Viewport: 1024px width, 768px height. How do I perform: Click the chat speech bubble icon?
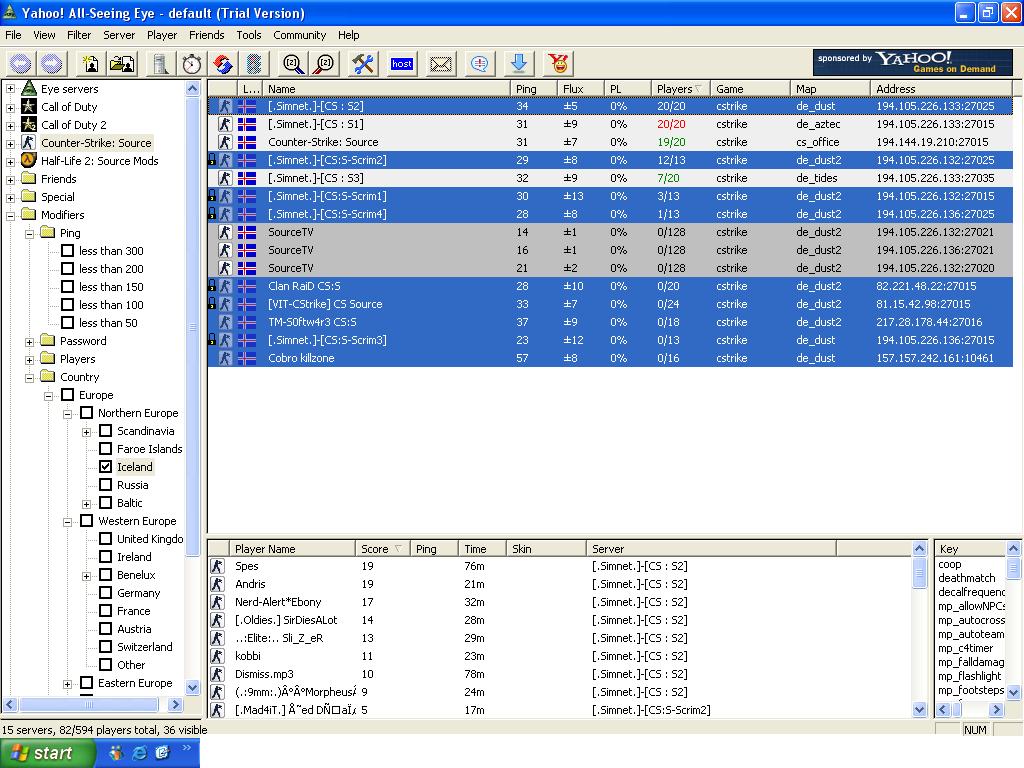[x=479, y=63]
